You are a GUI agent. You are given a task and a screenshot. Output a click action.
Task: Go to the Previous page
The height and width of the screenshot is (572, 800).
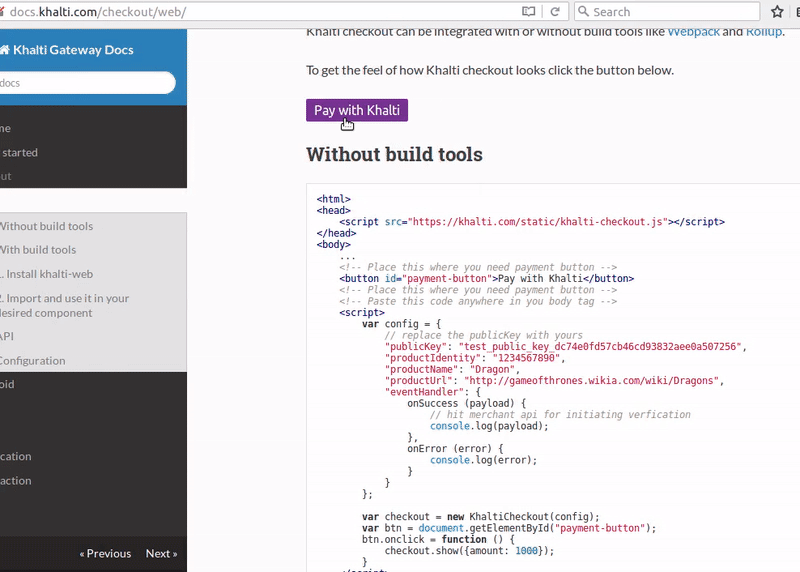105,554
